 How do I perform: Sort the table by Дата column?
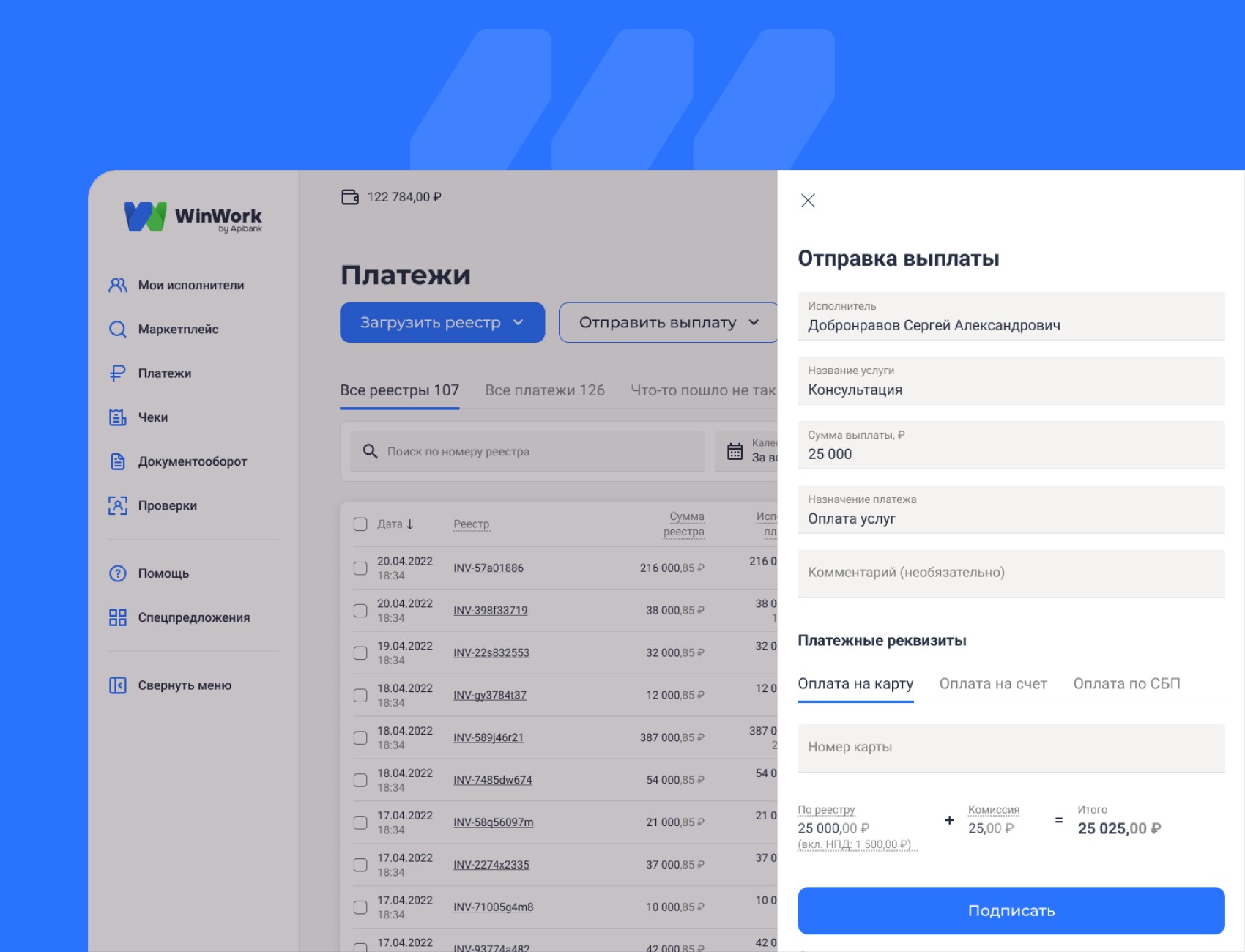395,524
